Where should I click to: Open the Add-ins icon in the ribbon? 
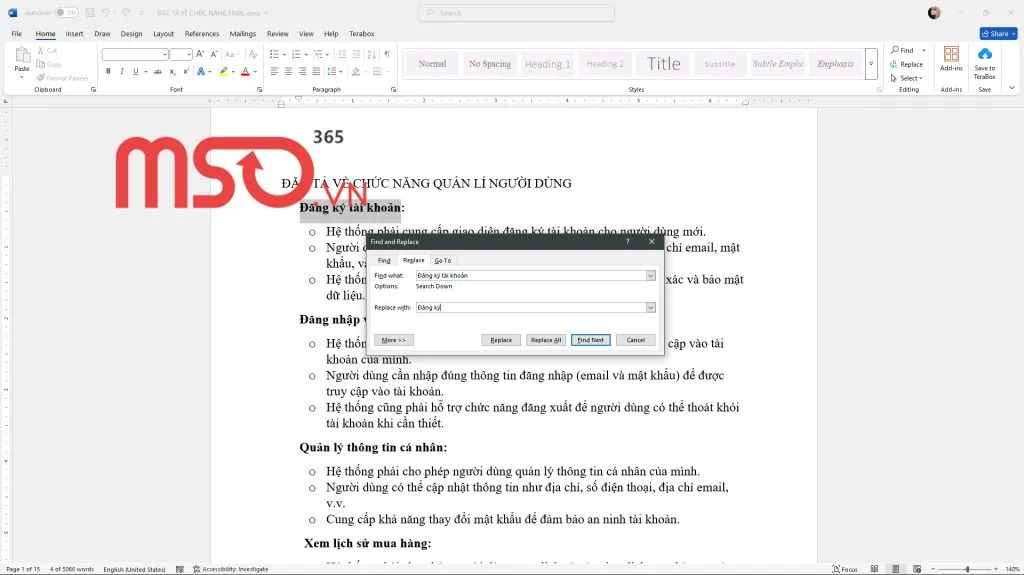point(951,60)
